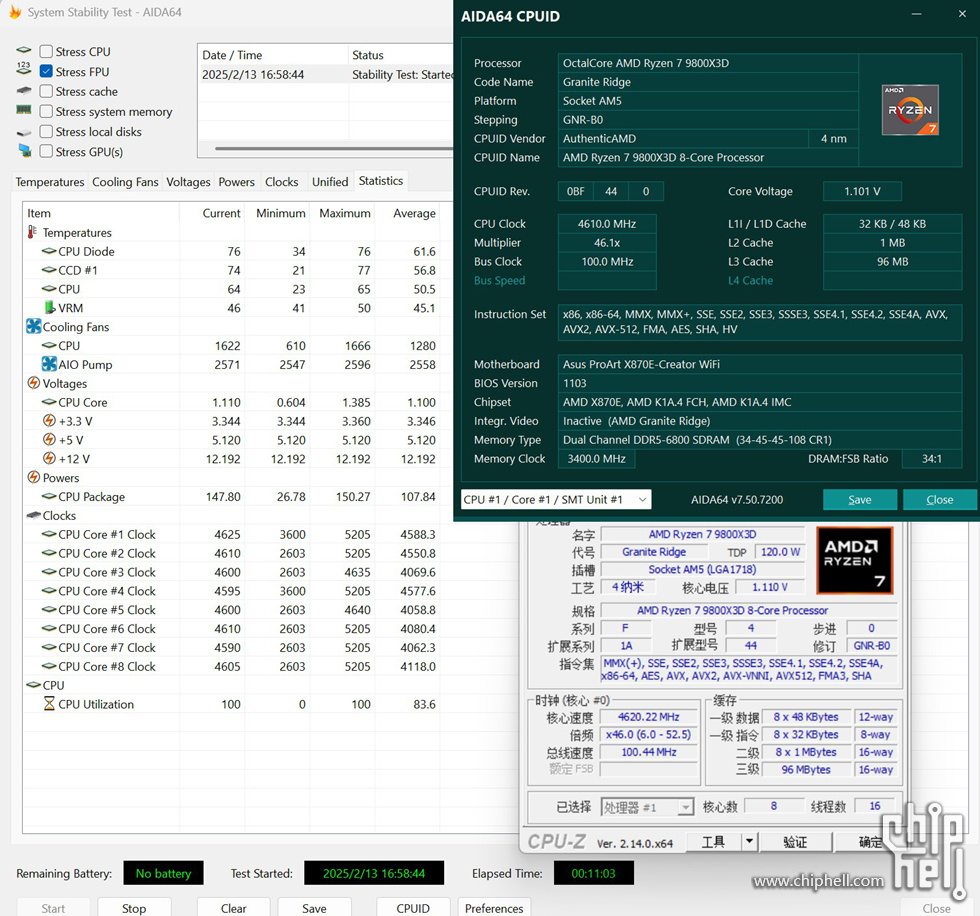Click the AMD Ryzen 7 logo in CPU-Z

(854, 560)
